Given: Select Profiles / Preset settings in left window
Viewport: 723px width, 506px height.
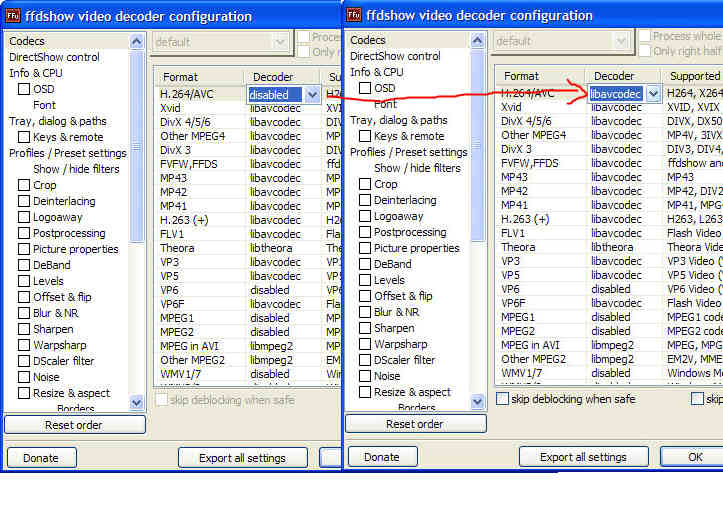Looking at the screenshot, I should click(67, 153).
